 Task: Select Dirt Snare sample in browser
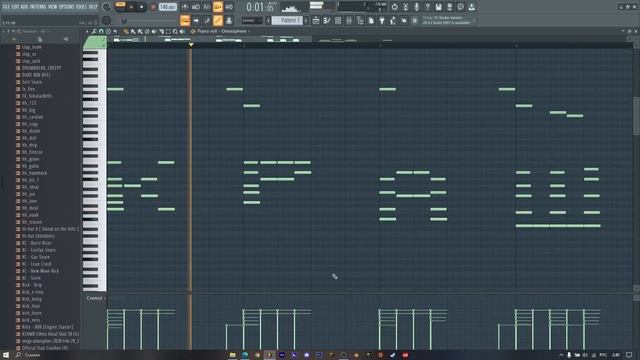click(32, 82)
